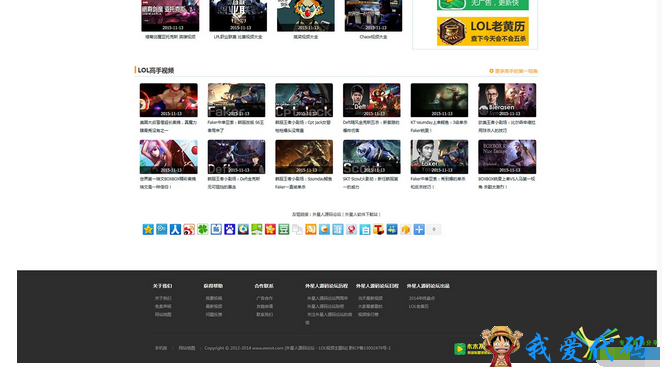The image size is (665, 372).
Task: Open the Faker video thumbnail in first row
Action: (237, 100)
